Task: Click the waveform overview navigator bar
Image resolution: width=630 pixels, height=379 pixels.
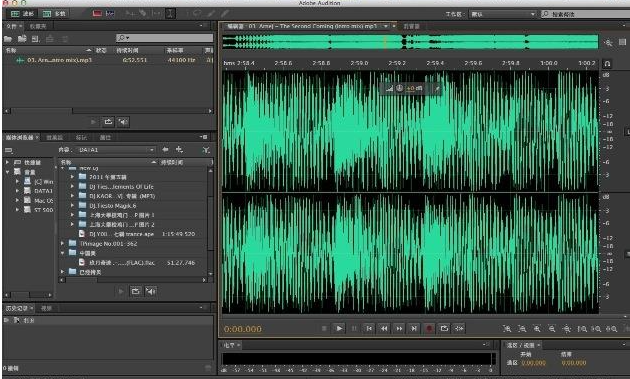Action: pos(411,42)
